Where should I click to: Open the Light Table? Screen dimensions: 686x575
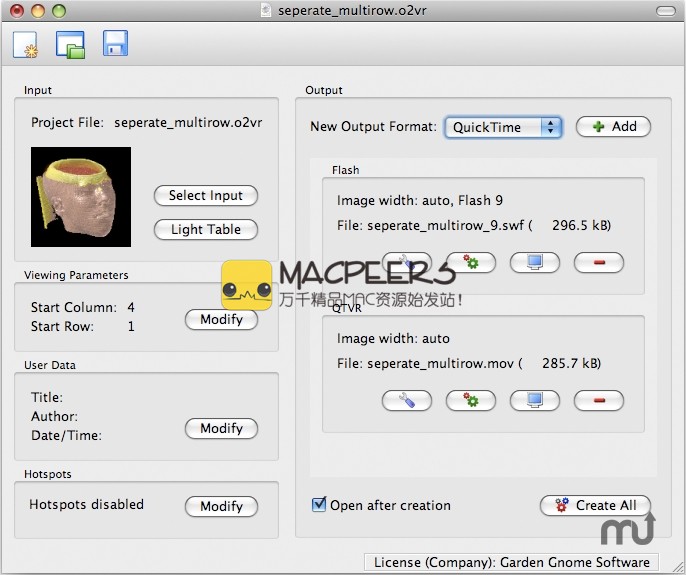(206, 229)
